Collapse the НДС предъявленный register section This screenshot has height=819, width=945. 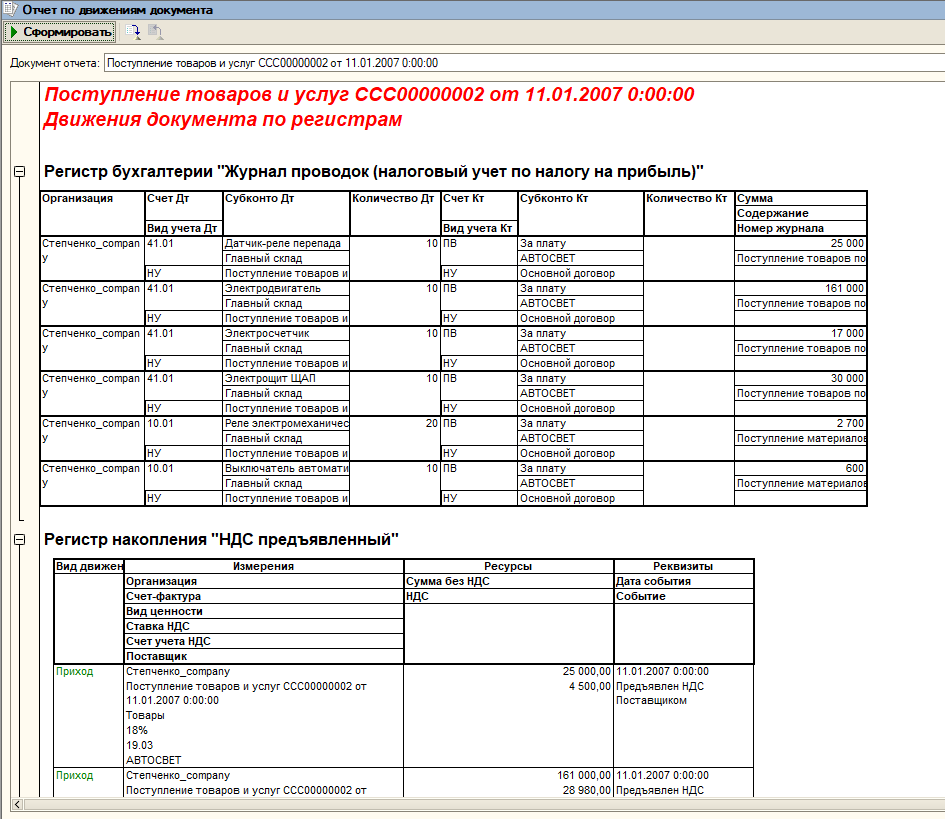19,539
